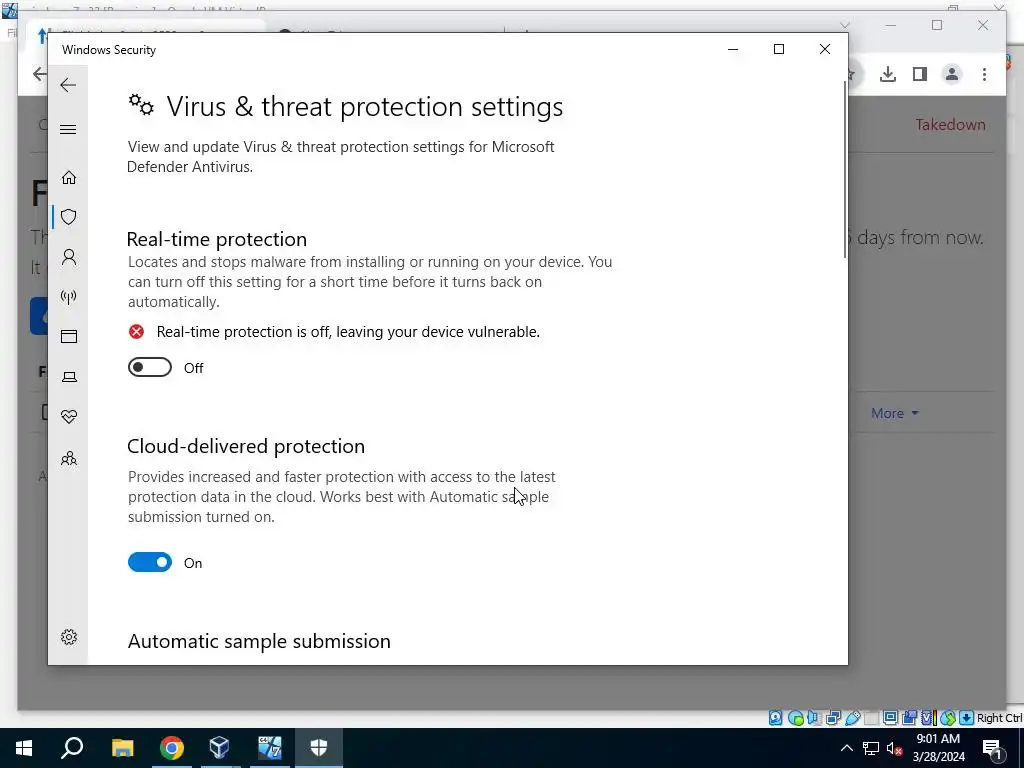Open Chrome side panel icon in background window
Viewport: 1024px width, 768px height.
click(920, 74)
